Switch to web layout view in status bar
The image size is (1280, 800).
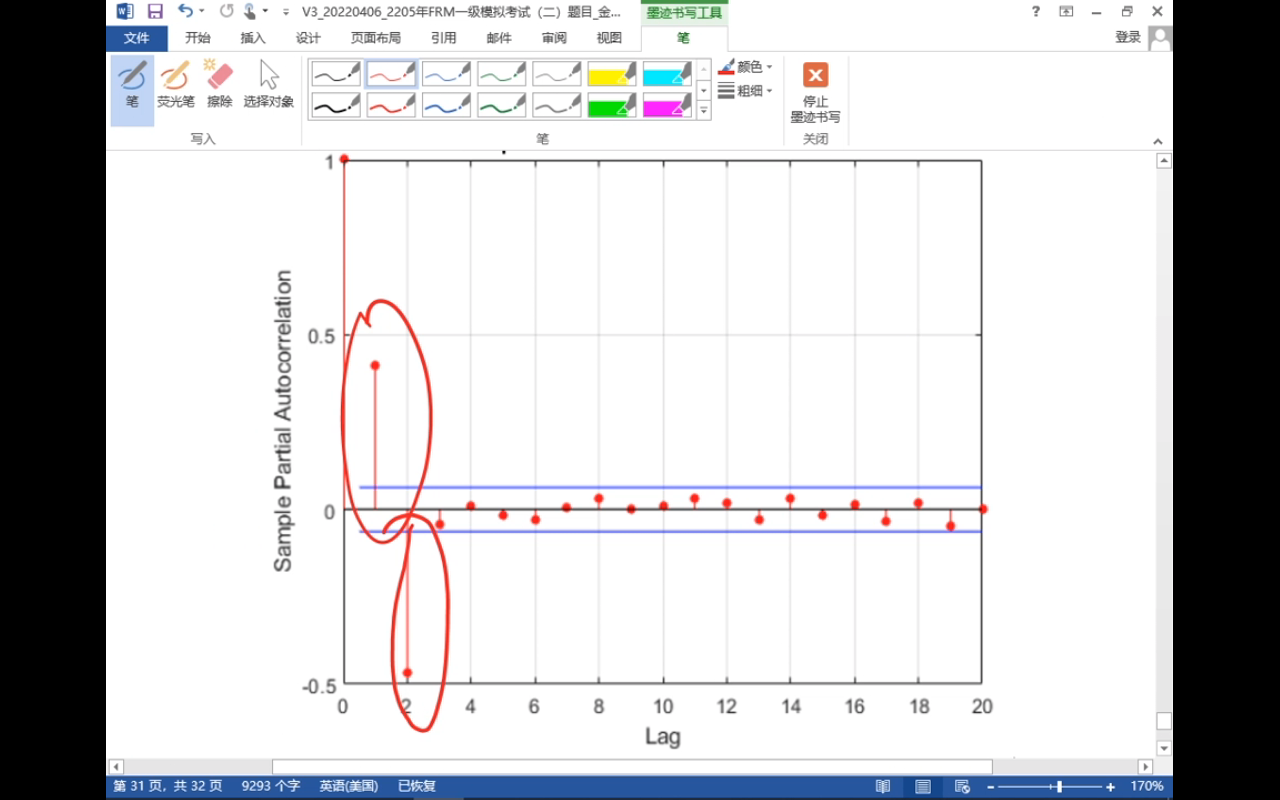coord(962,787)
